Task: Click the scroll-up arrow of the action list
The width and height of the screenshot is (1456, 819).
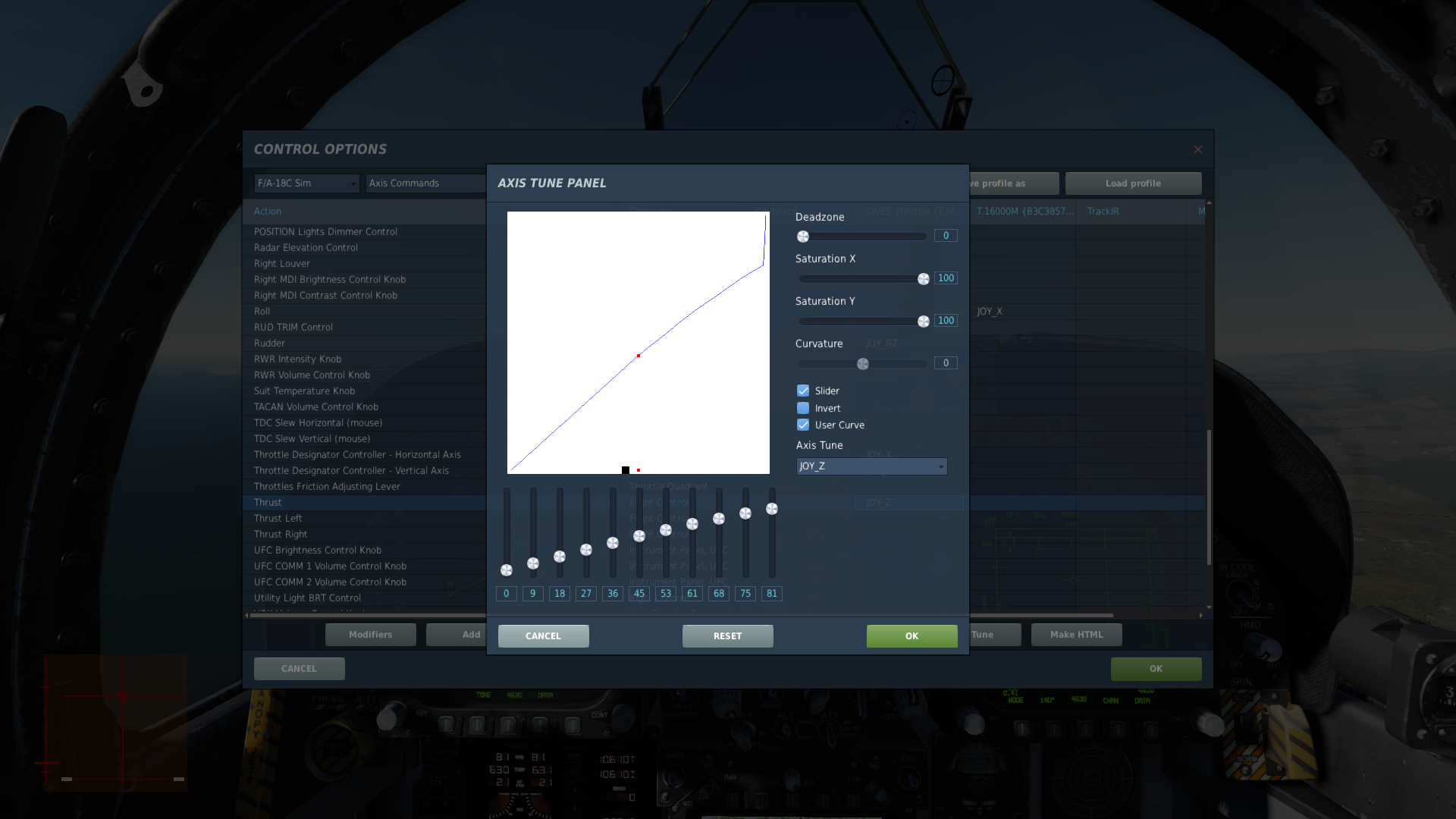Action: click(1209, 203)
